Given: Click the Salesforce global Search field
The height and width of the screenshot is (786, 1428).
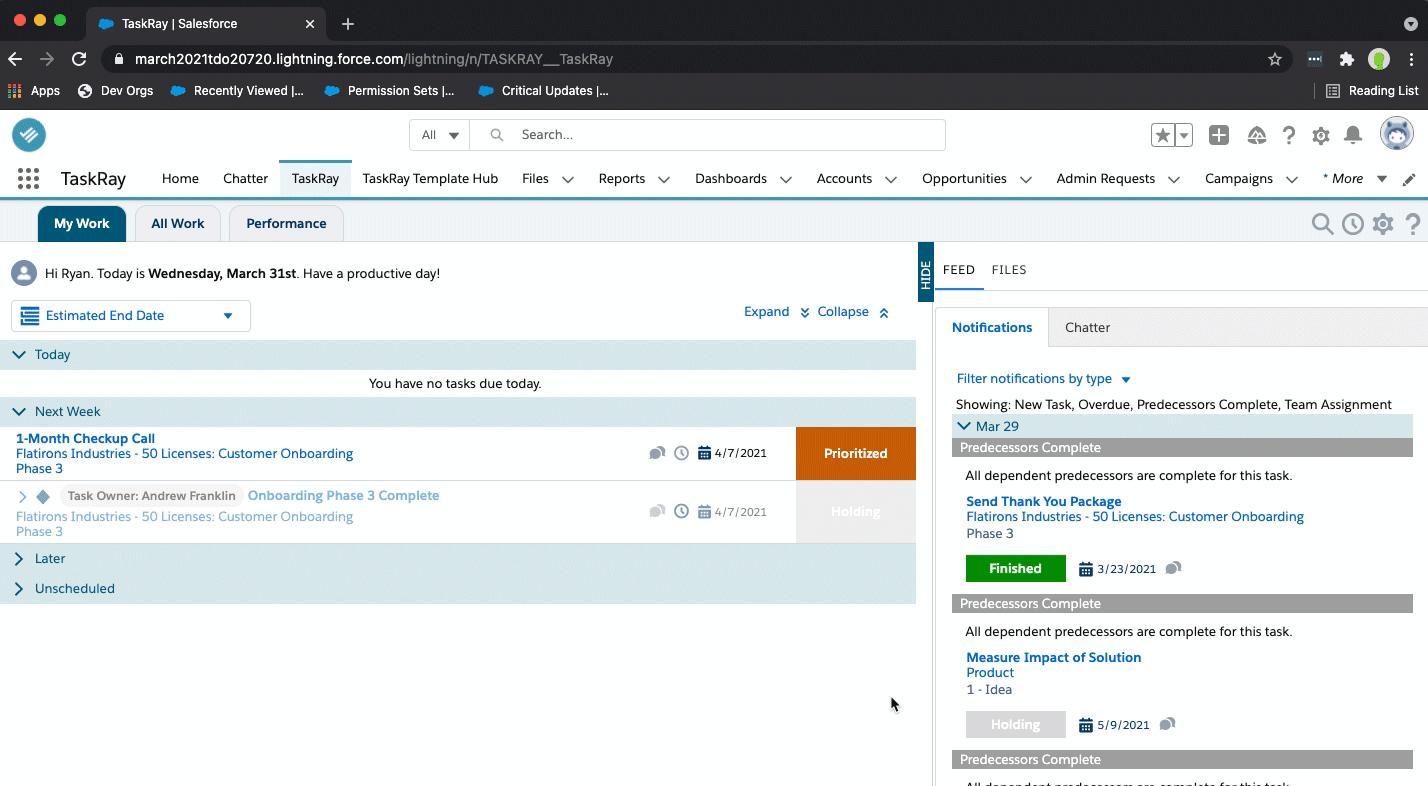Looking at the screenshot, I should tap(707, 135).
